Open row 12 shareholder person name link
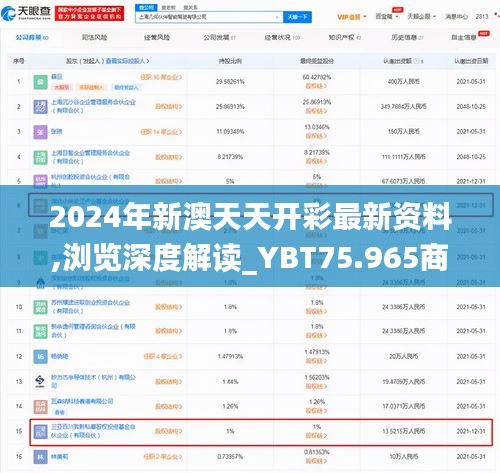 [x=60, y=356]
